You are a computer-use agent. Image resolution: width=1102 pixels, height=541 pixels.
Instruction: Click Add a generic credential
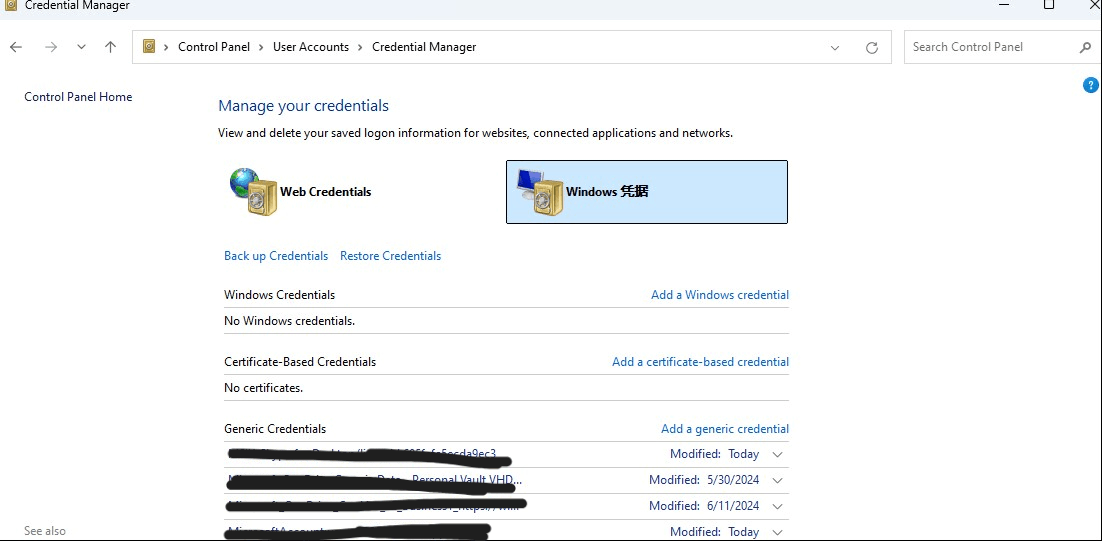tap(725, 429)
